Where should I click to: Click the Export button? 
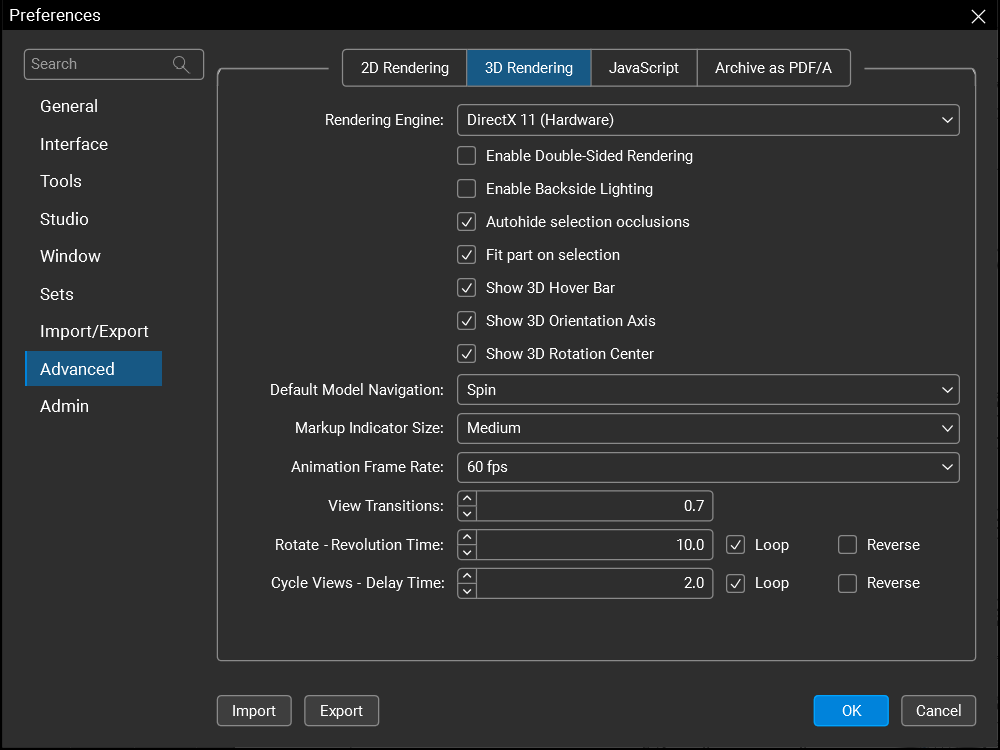click(341, 711)
